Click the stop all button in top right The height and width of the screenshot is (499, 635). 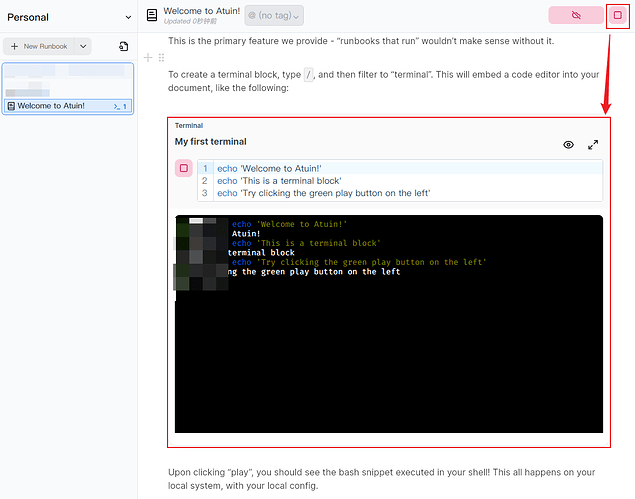click(x=618, y=15)
